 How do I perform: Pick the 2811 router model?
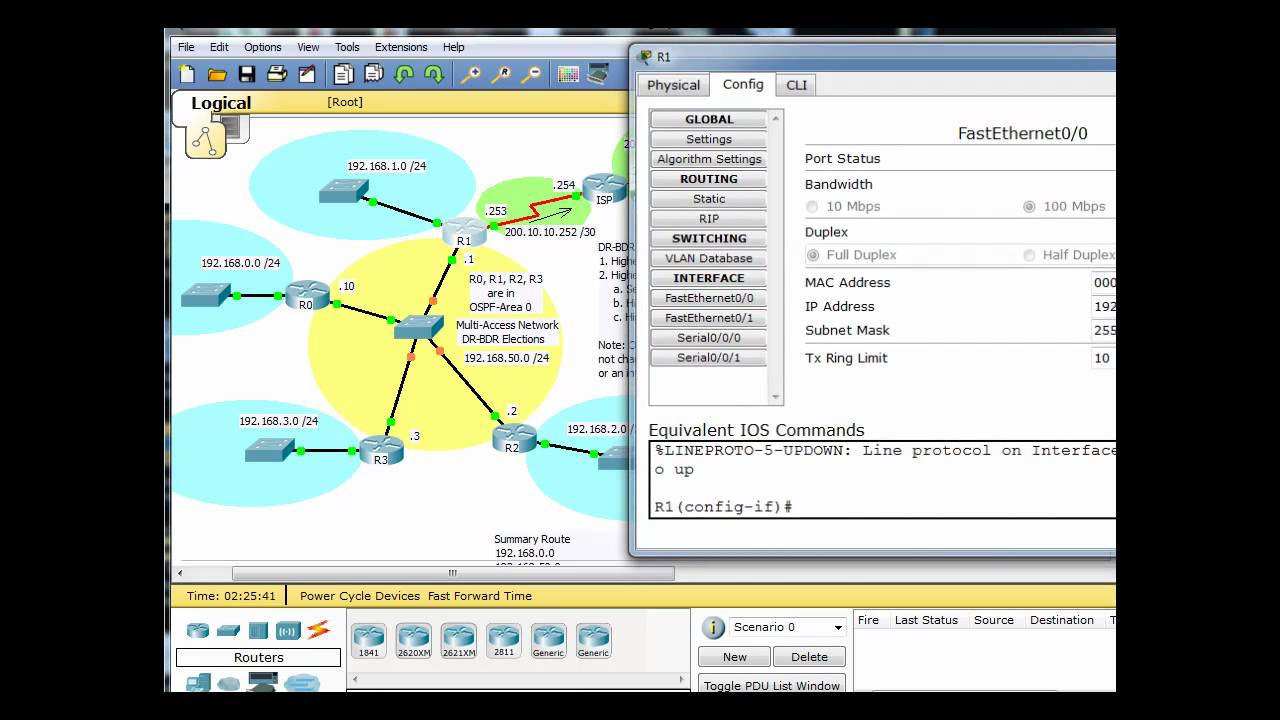[503, 640]
